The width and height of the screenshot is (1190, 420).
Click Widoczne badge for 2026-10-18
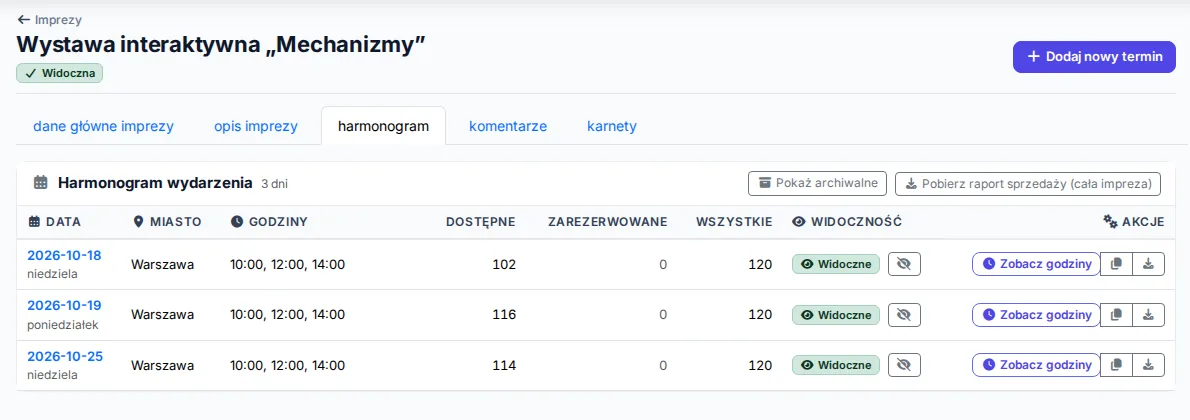[x=836, y=264]
